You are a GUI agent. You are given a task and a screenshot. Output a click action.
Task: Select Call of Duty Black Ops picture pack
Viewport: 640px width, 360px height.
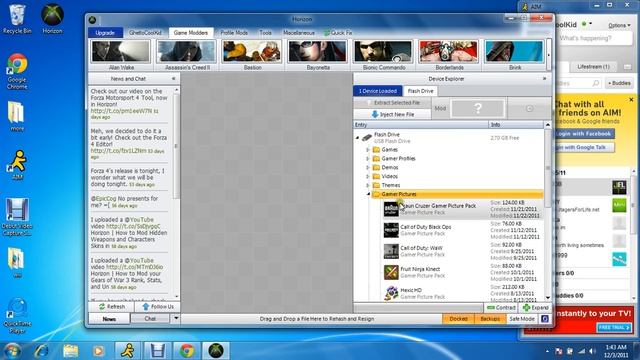click(x=462, y=230)
